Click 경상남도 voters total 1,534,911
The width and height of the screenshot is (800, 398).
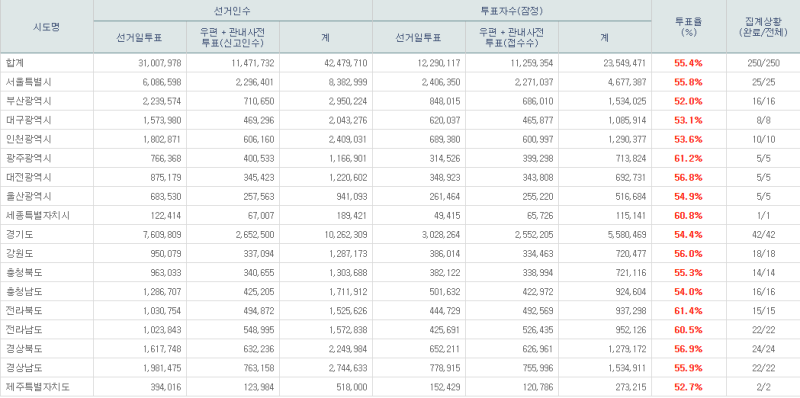627,368
